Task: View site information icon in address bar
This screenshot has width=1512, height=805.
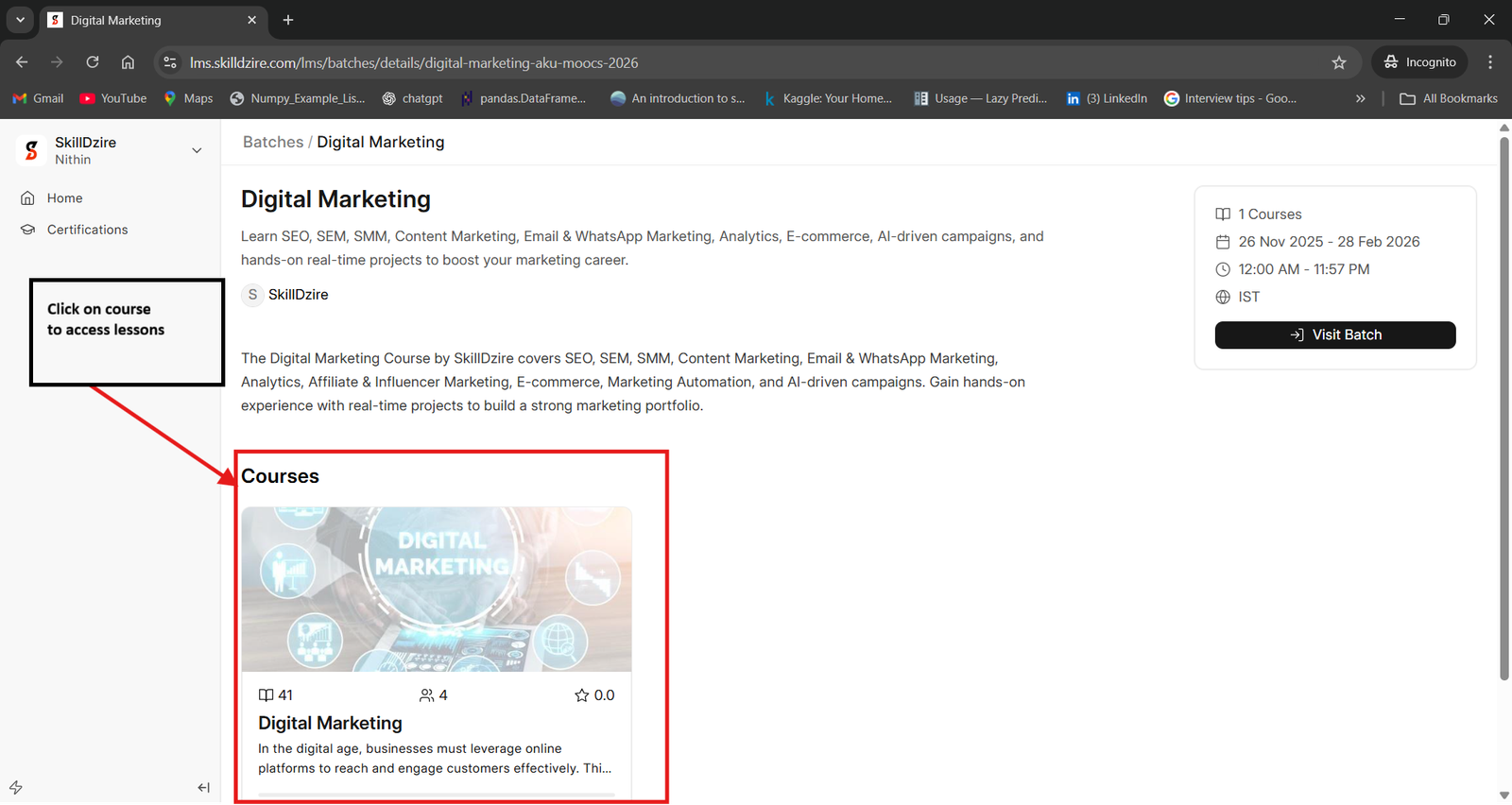Action: tap(170, 62)
